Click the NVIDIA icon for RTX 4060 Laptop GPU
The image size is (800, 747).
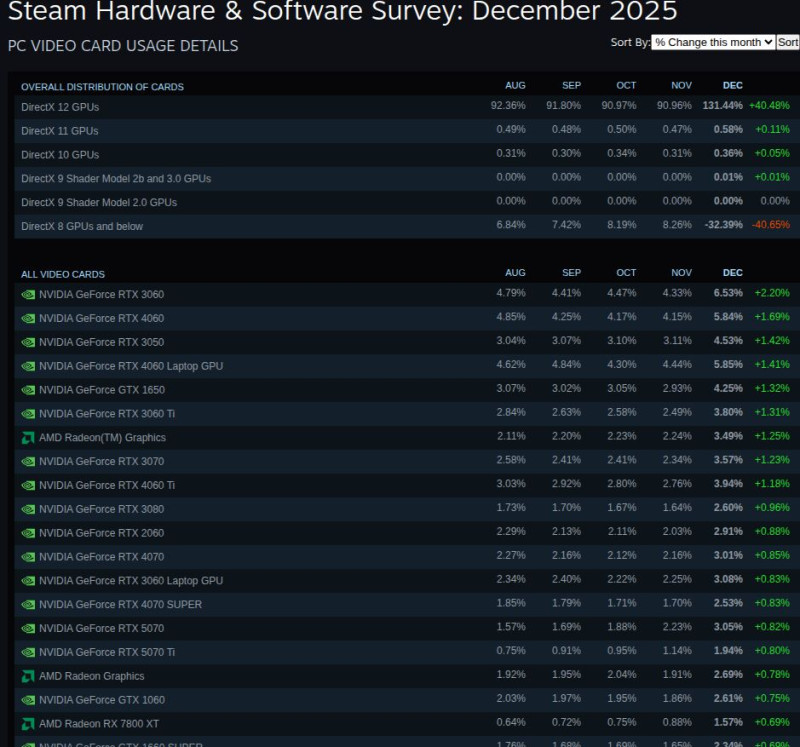28,366
